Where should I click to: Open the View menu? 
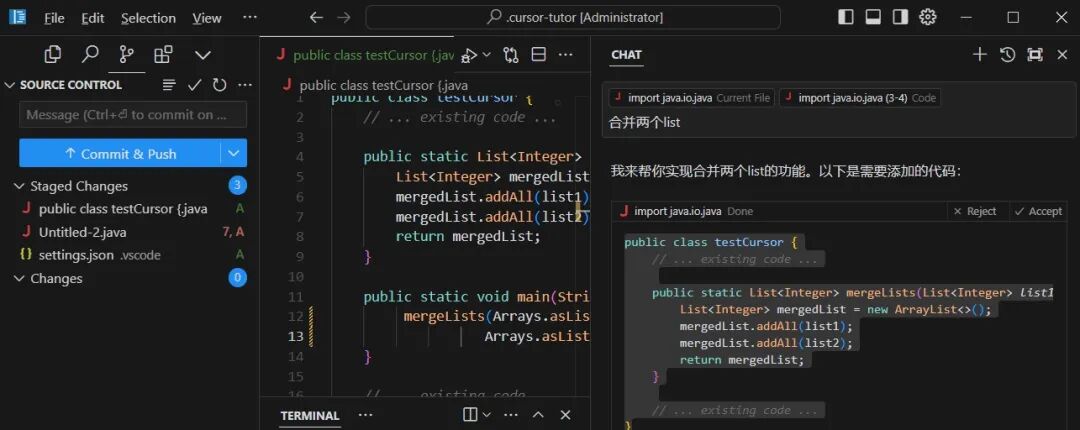[207, 18]
